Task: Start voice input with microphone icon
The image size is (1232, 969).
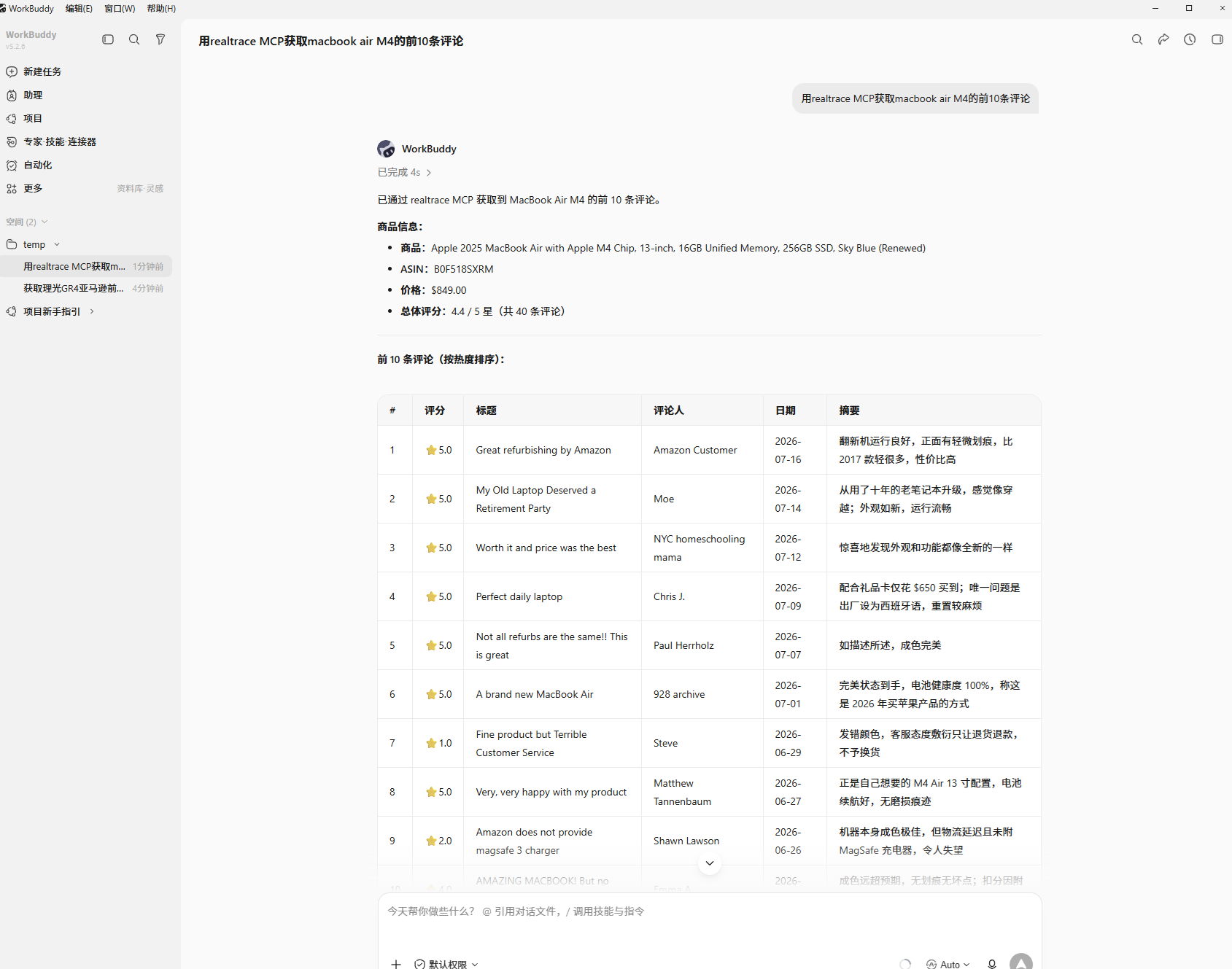Action: (x=992, y=964)
